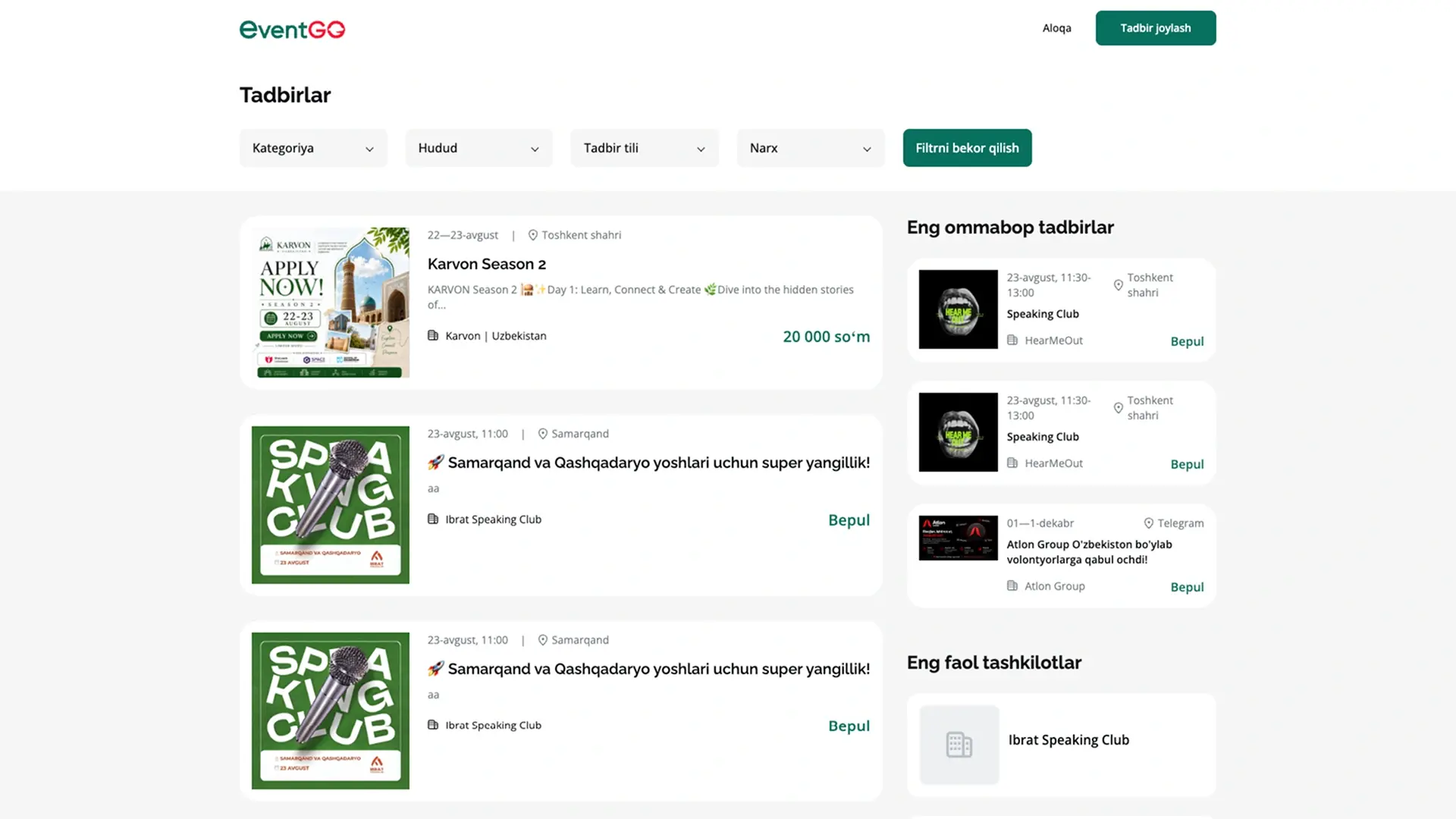Image resolution: width=1456 pixels, height=819 pixels.
Task: Select the Karvon Apply Now poster thumbnail
Action: pos(331,303)
